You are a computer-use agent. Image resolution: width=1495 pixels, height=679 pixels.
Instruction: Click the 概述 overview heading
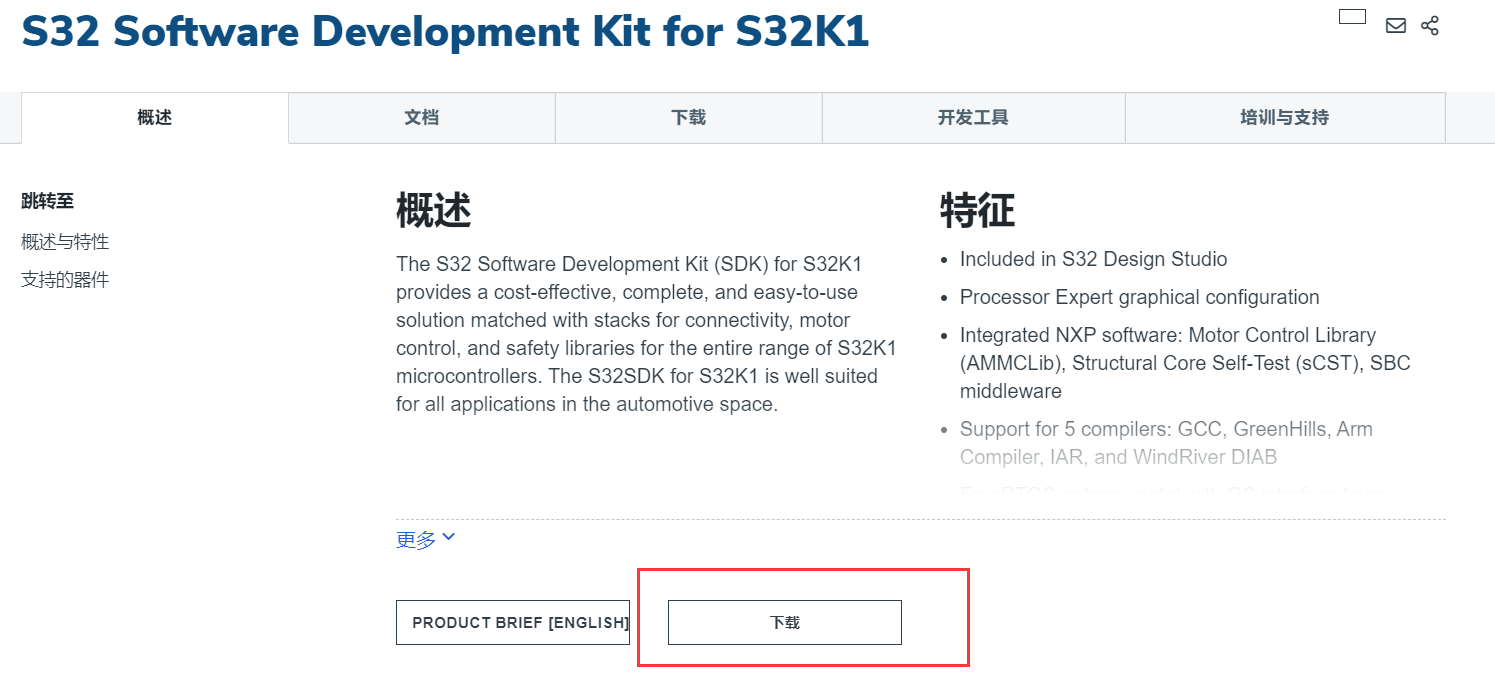[430, 211]
